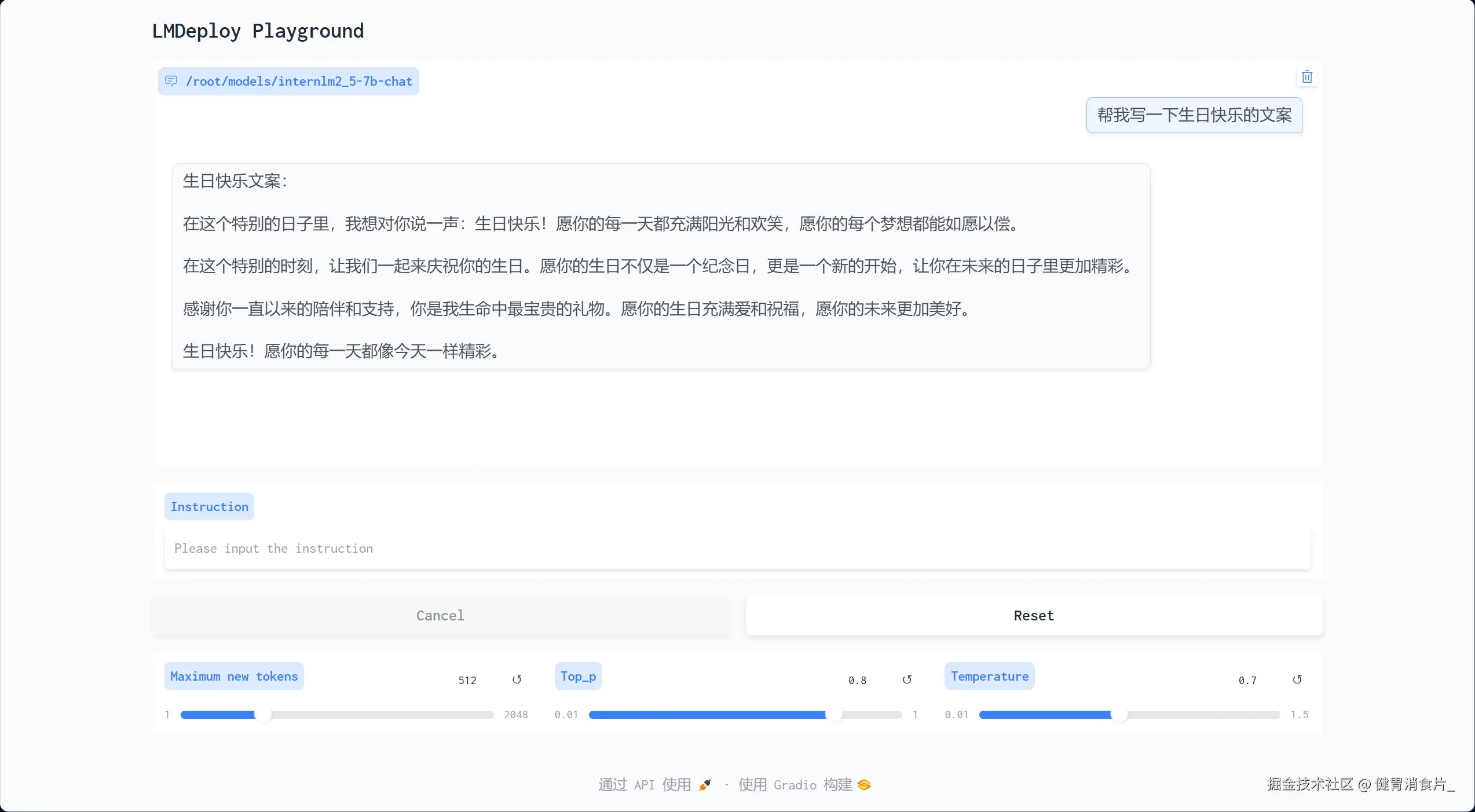Click the Temperature slider handle
Image resolution: width=1475 pixels, height=812 pixels.
[x=1119, y=714]
